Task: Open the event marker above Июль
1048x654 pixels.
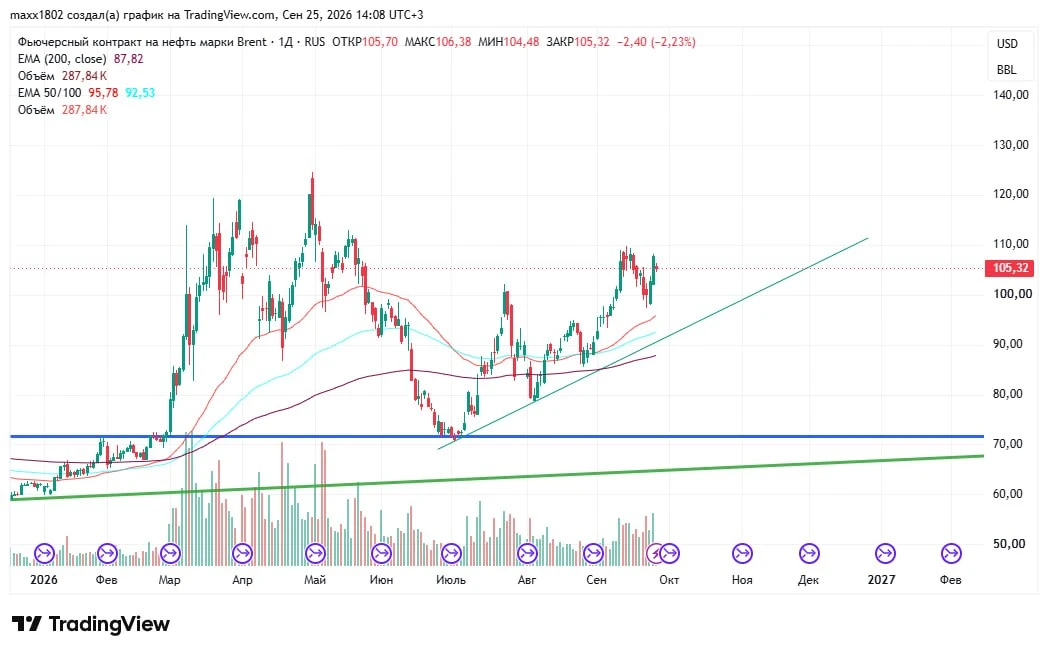Action: tap(451, 554)
